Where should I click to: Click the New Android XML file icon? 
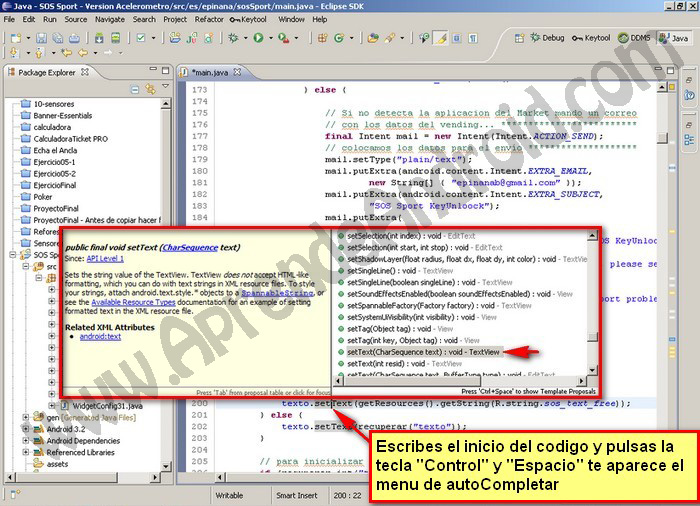(208, 38)
